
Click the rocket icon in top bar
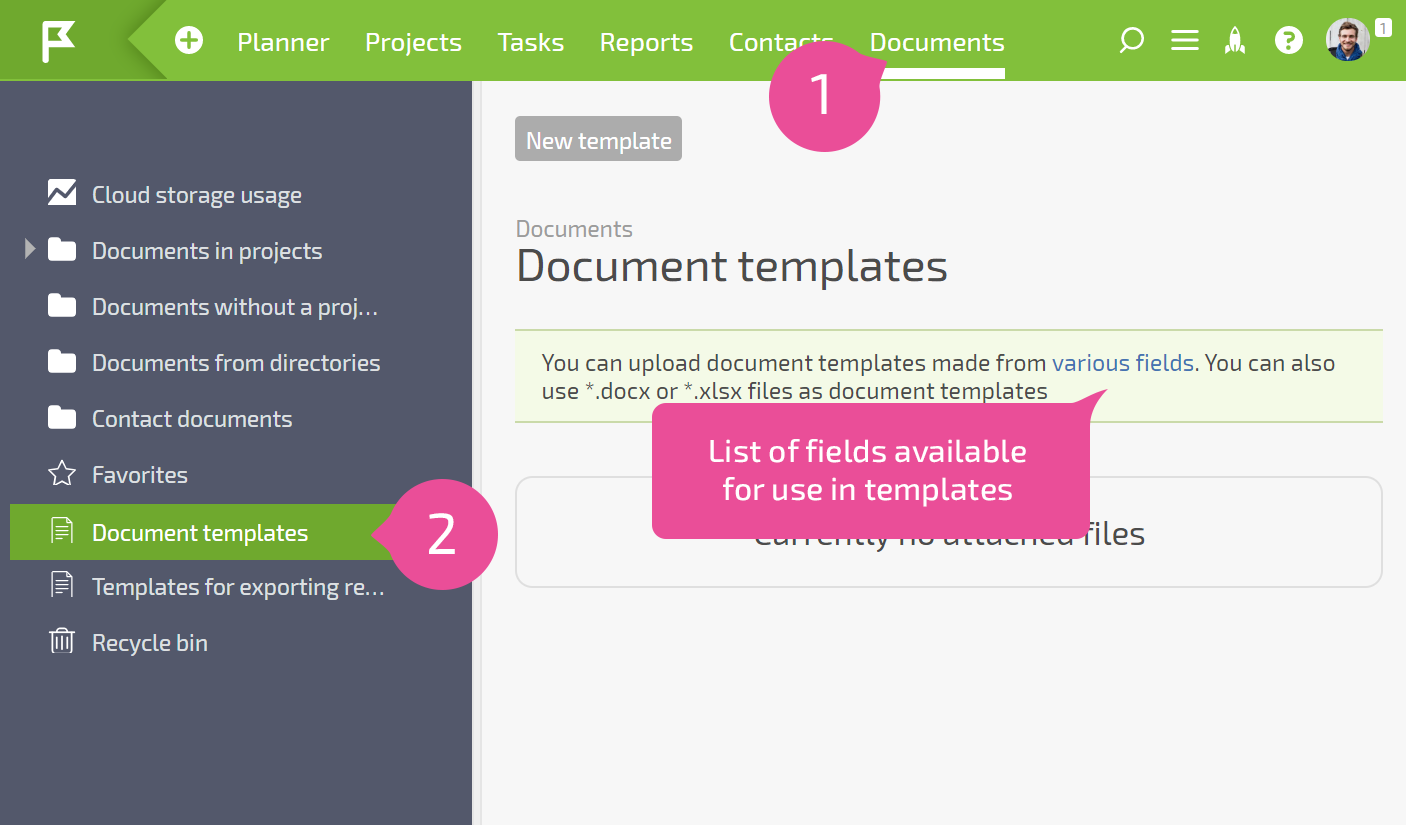[x=1236, y=41]
